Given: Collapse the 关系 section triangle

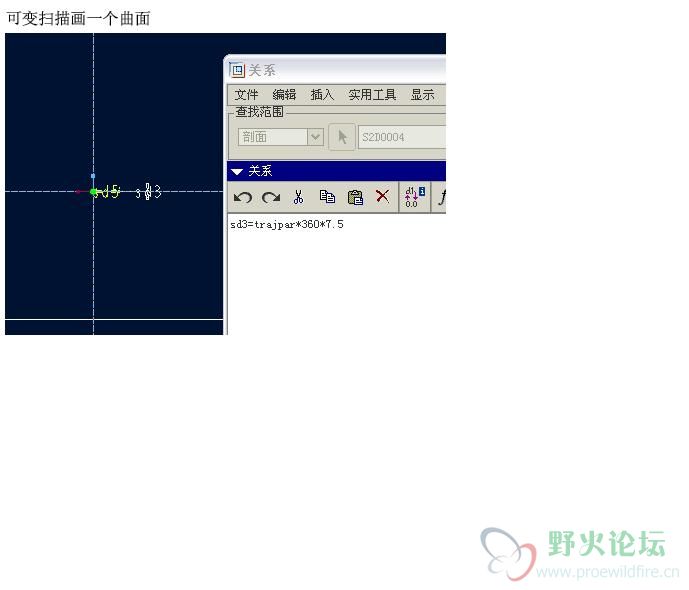Looking at the screenshot, I should (237, 171).
